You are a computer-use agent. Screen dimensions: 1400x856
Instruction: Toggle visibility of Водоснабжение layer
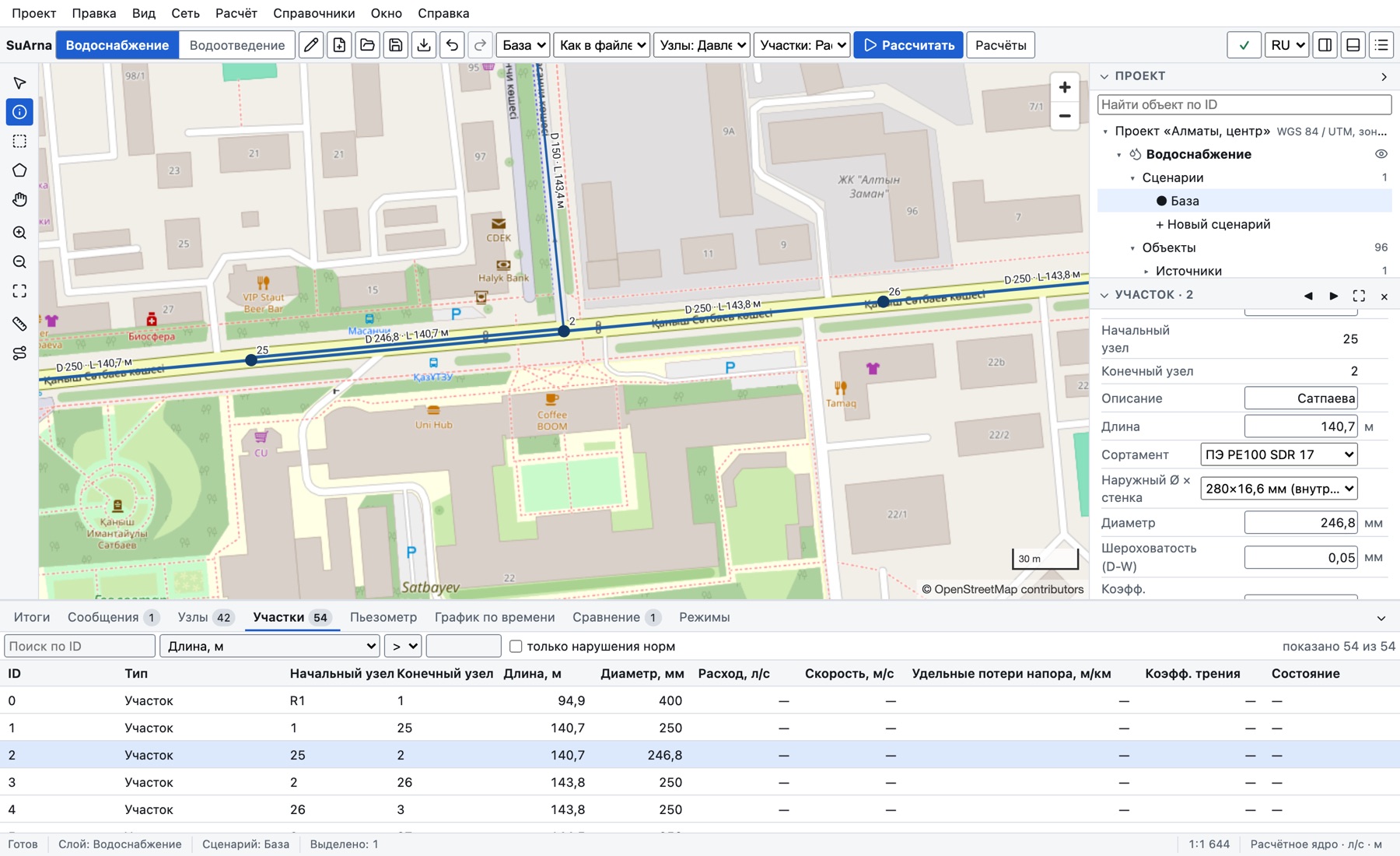(x=1381, y=154)
